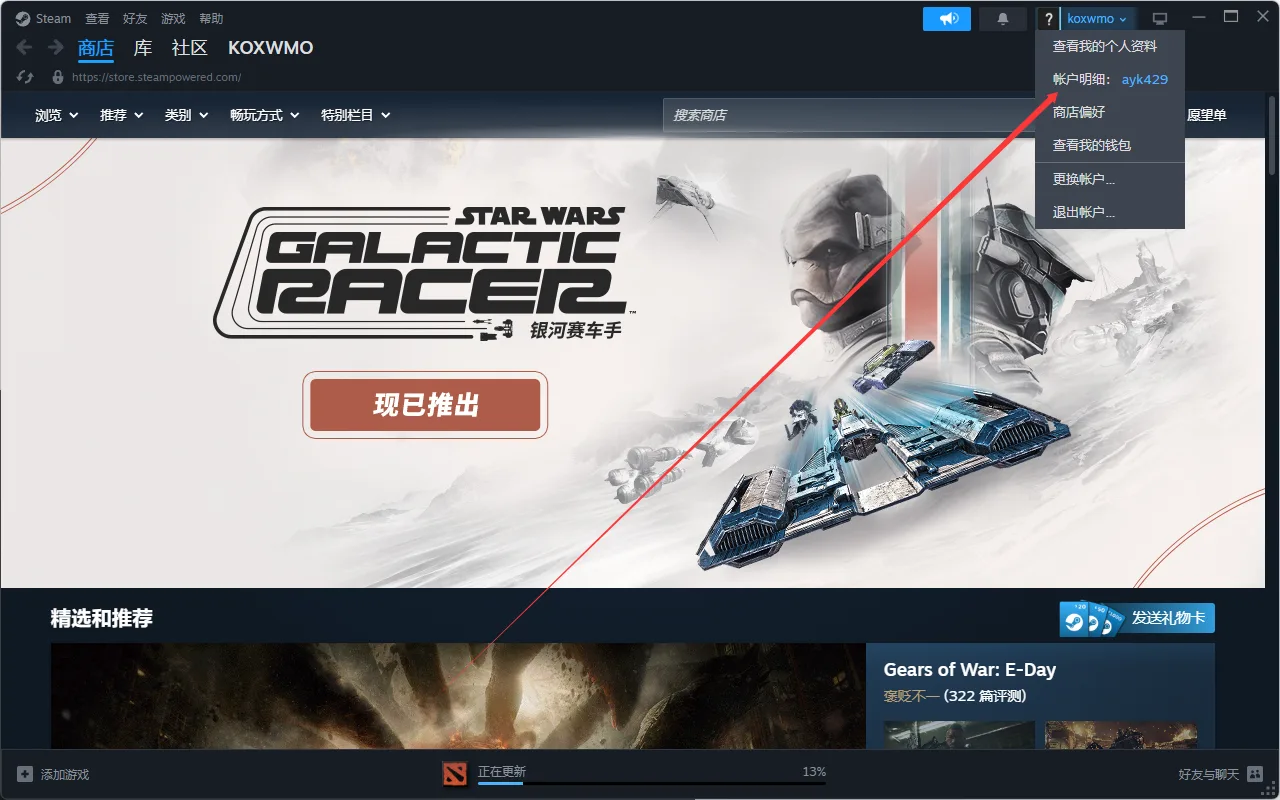Click the store.steampowered.com URL text
Screen dimensions: 1280x800
(x=157, y=77)
